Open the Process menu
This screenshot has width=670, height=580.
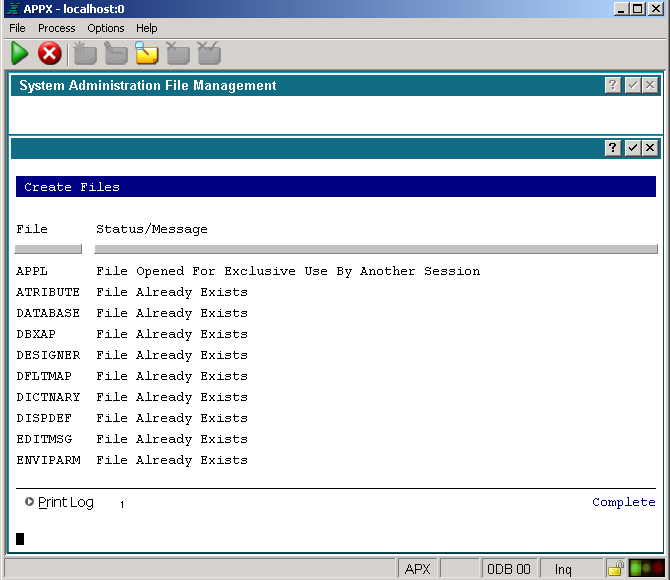coord(56,28)
